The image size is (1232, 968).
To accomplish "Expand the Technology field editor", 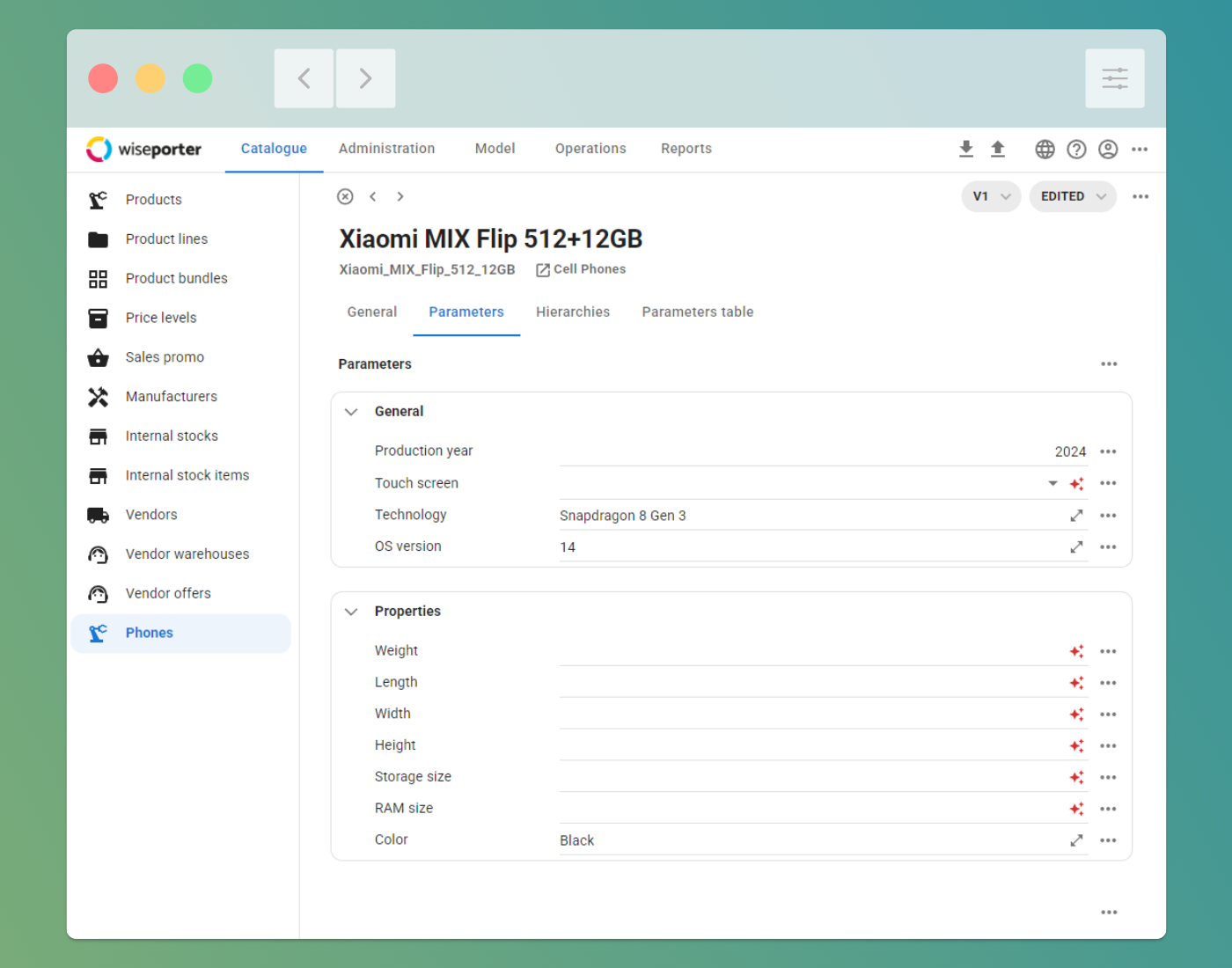I will [x=1076, y=516].
